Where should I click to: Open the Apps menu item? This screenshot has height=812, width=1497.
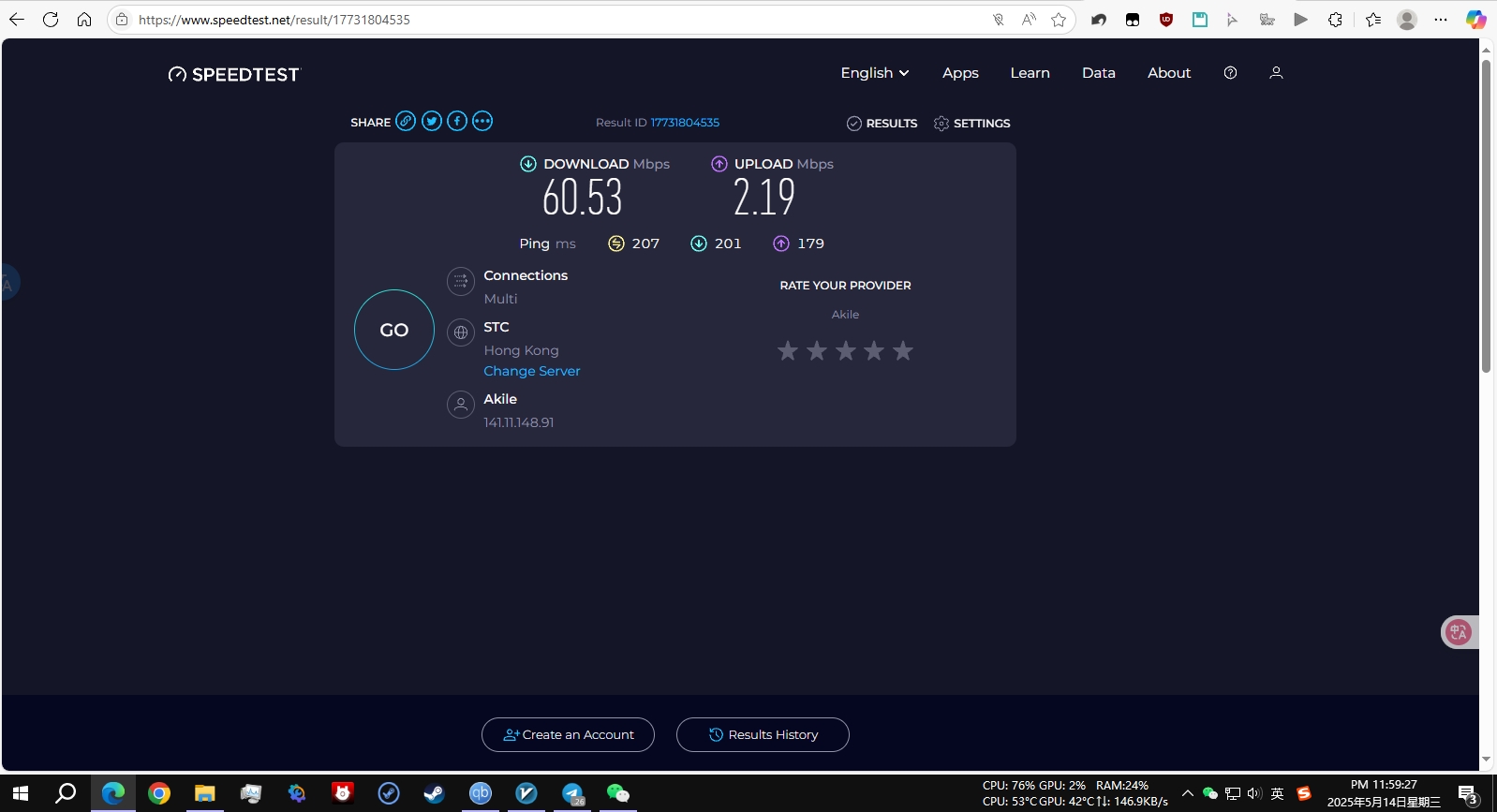[960, 73]
